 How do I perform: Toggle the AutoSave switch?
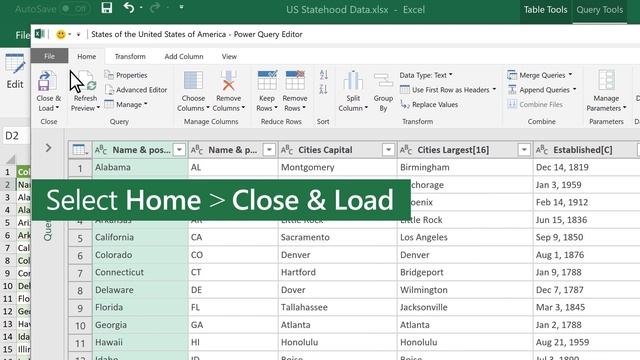click(75, 9)
